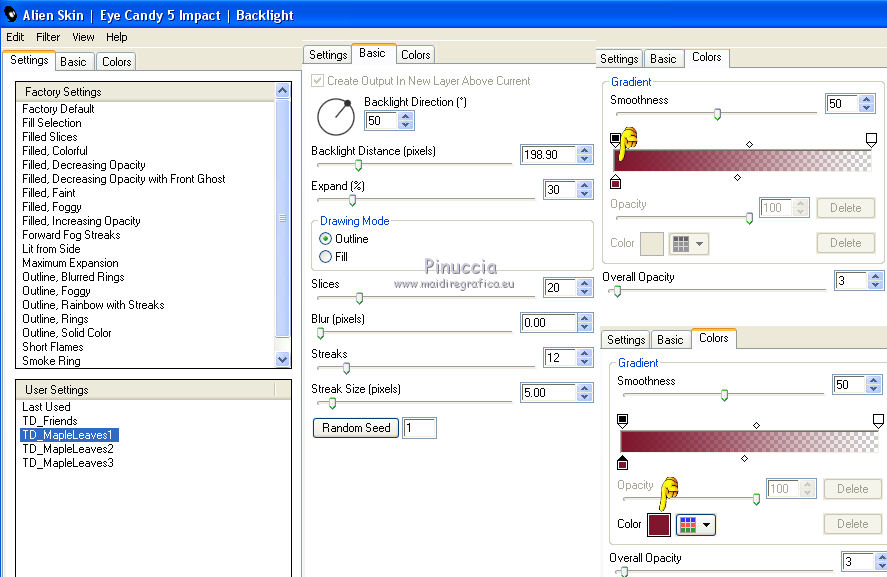Click the Streak Size stepper arrows

[x=585, y=393]
